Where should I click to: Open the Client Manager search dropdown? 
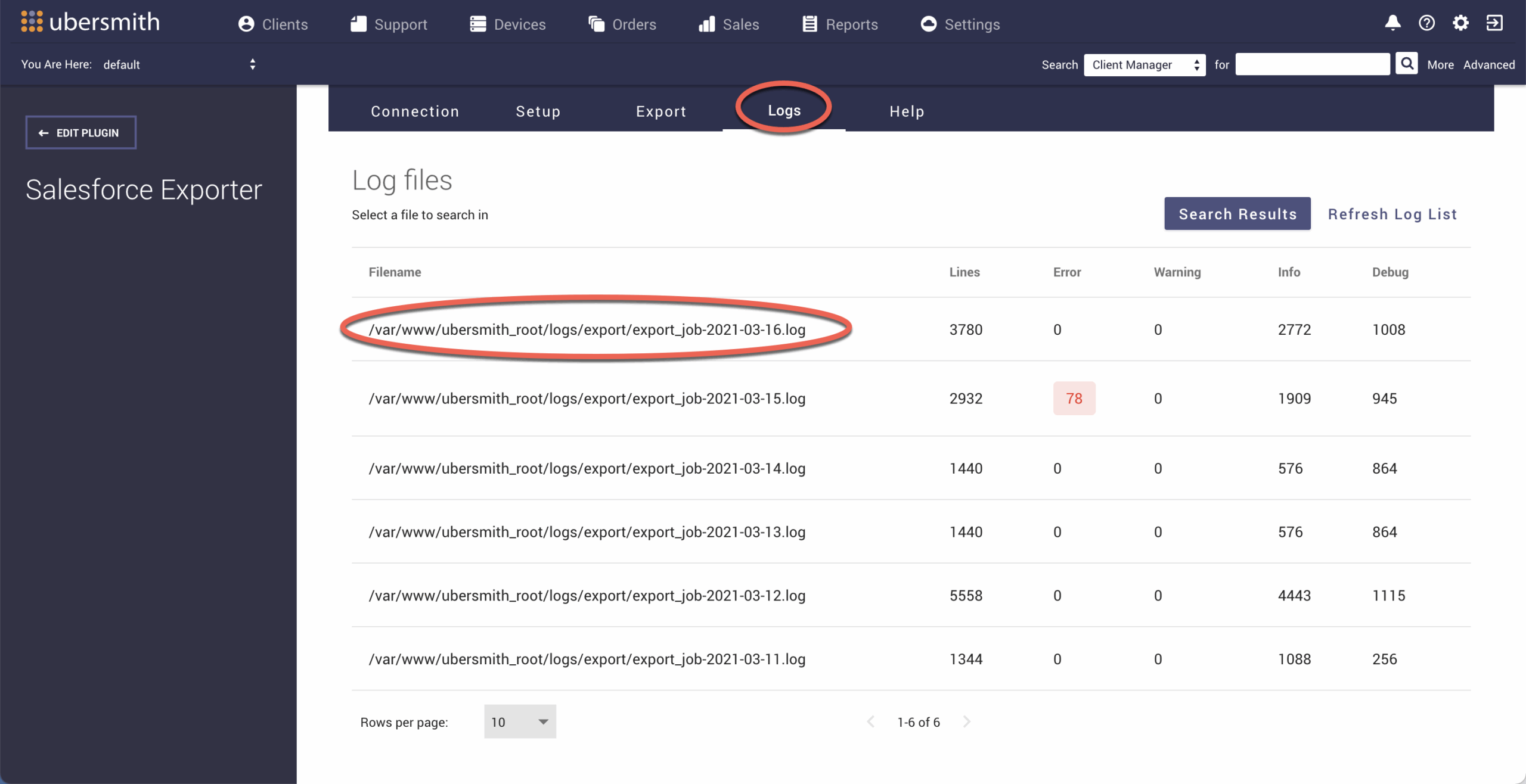(x=1144, y=64)
